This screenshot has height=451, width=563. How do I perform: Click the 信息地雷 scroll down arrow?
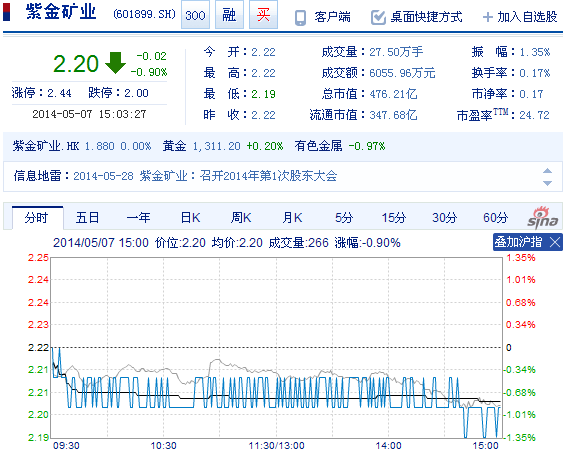(547, 183)
